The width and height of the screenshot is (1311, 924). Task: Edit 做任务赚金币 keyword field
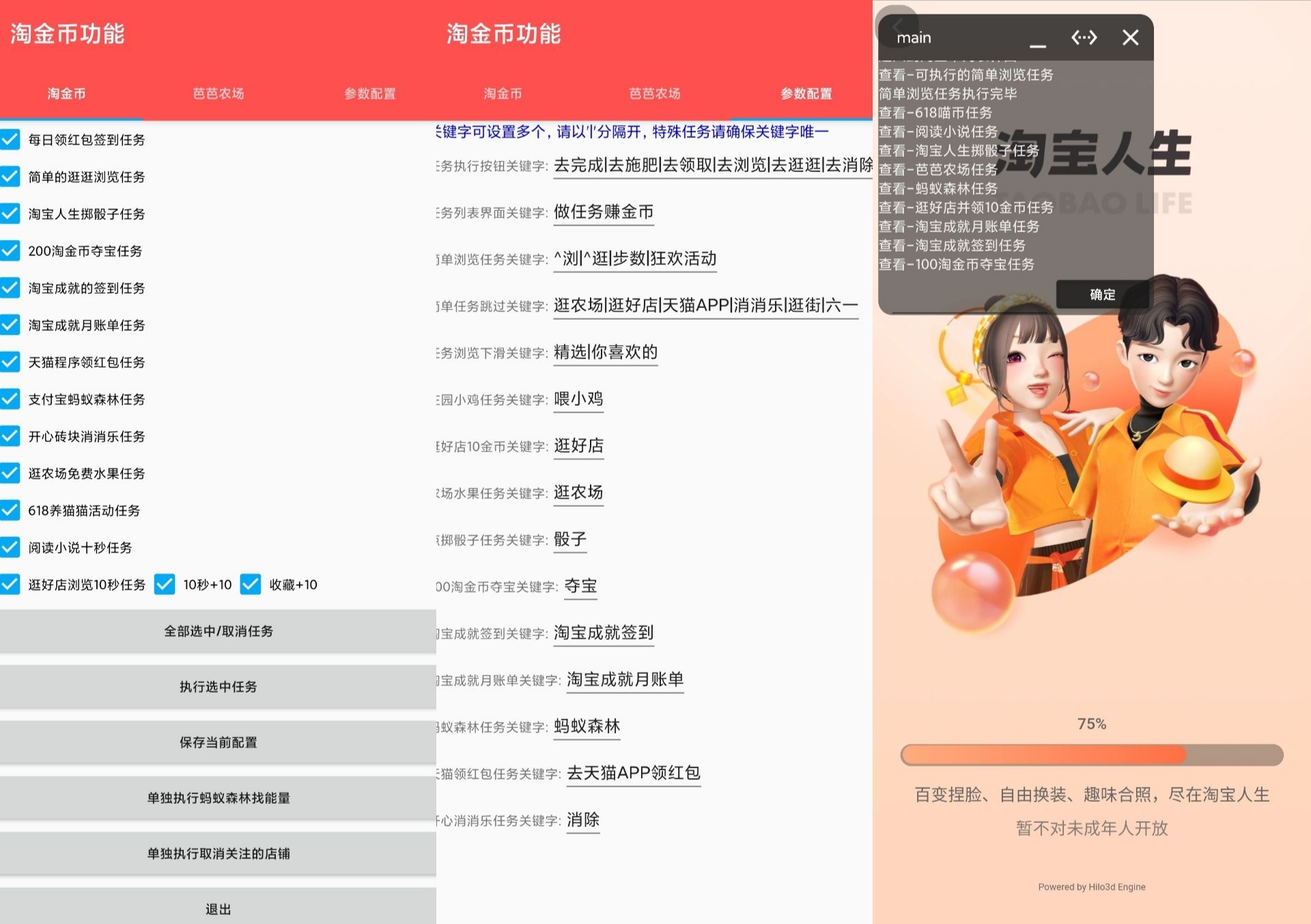pos(604,212)
